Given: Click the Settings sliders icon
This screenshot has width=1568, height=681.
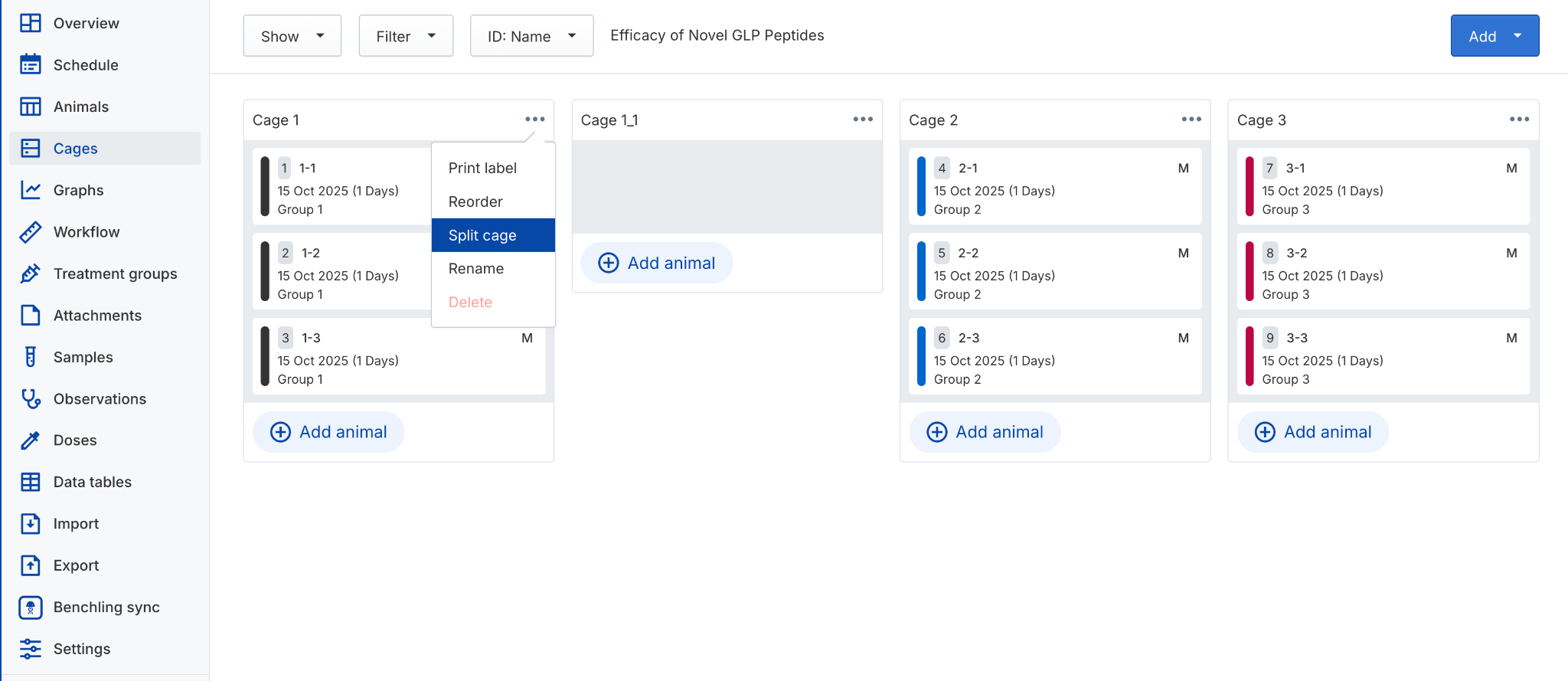Looking at the screenshot, I should pos(31,649).
